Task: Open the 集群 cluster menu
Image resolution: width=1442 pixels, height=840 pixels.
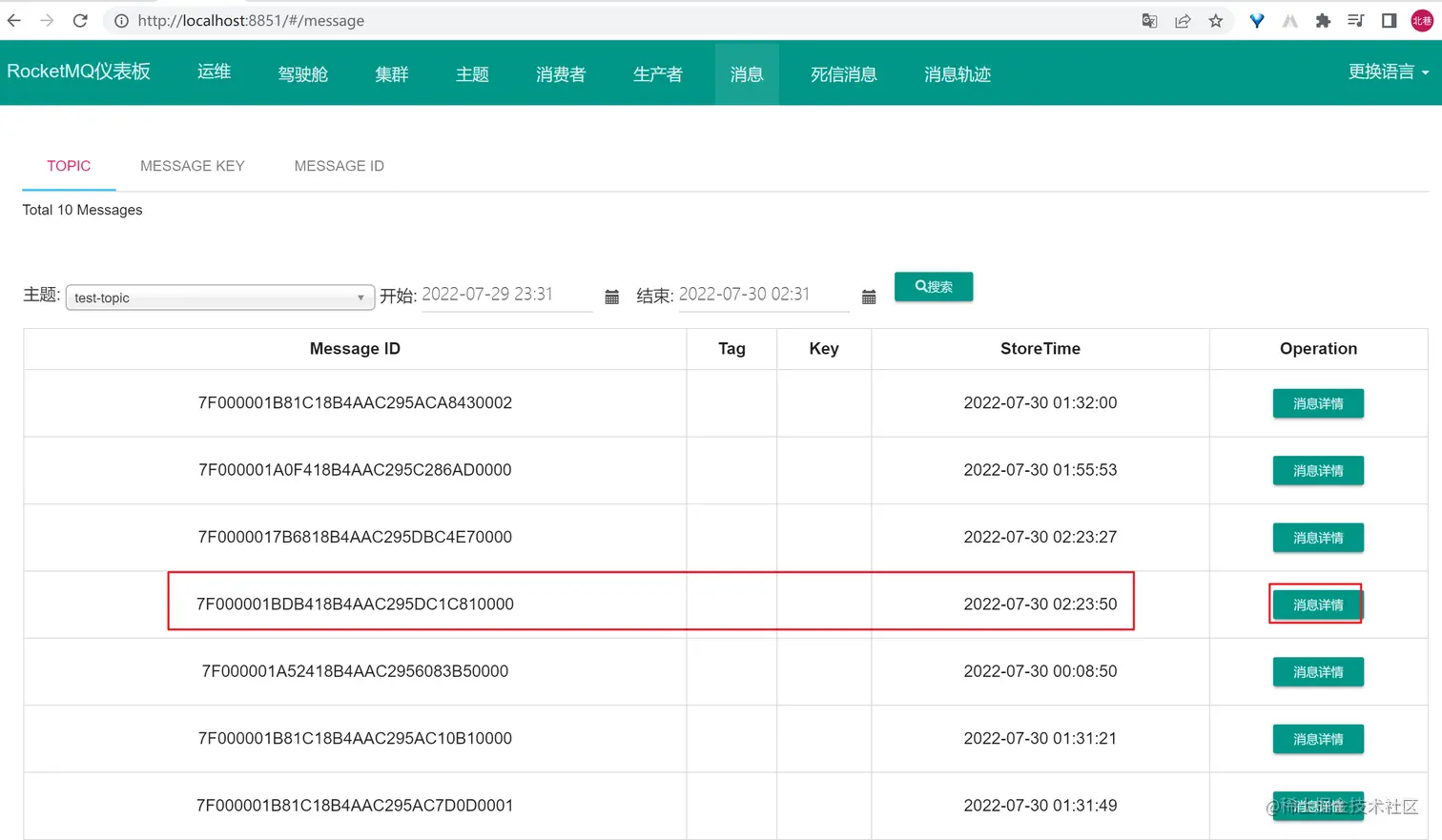Action: click(x=392, y=74)
